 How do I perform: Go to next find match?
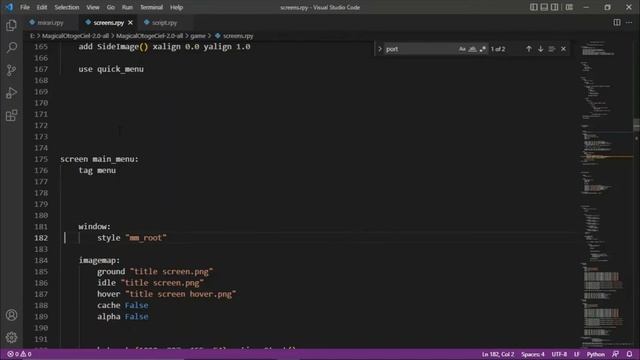(540, 49)
